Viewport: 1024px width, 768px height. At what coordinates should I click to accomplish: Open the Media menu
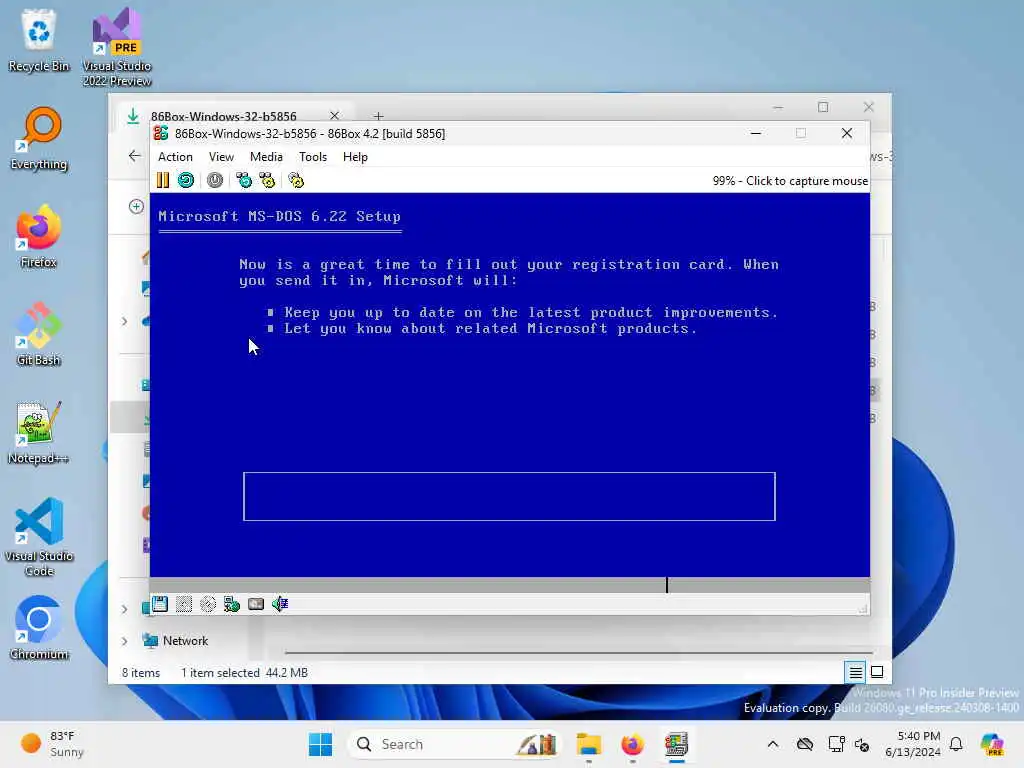click(x=266, y=157)
